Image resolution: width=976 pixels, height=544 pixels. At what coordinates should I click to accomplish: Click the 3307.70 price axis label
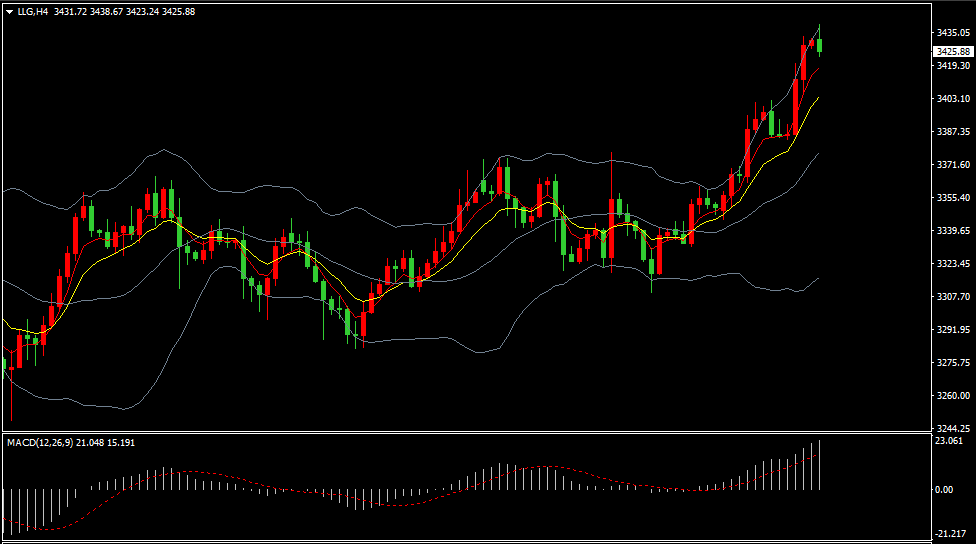[x=953, y=296]
